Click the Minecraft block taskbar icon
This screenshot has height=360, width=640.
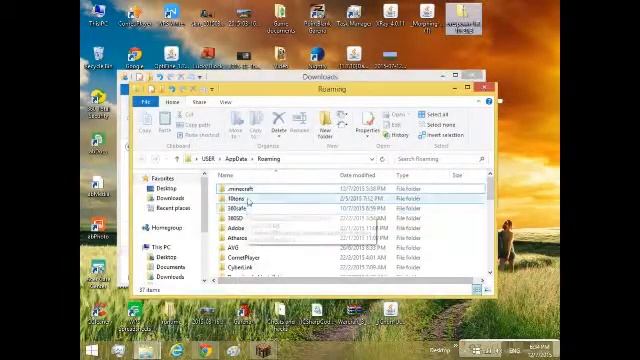(262, 350)
